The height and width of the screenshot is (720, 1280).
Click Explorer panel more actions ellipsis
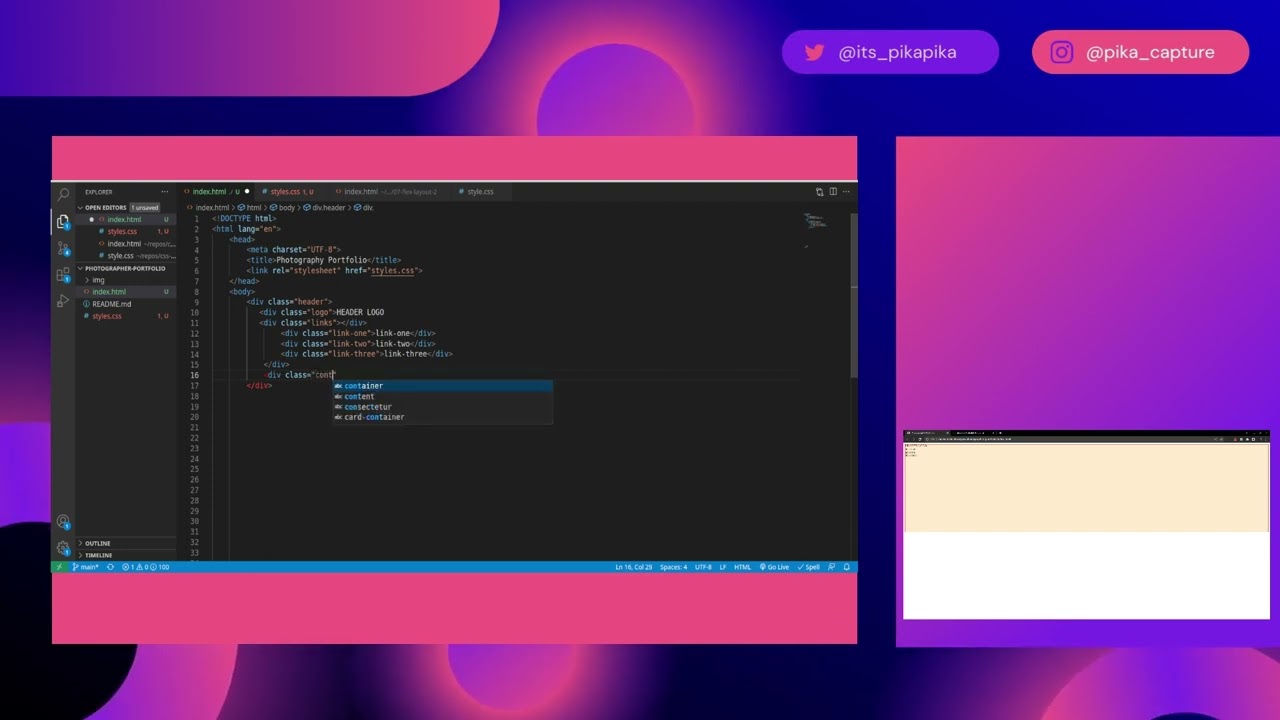pyautogui.click(x=165, y=192)
